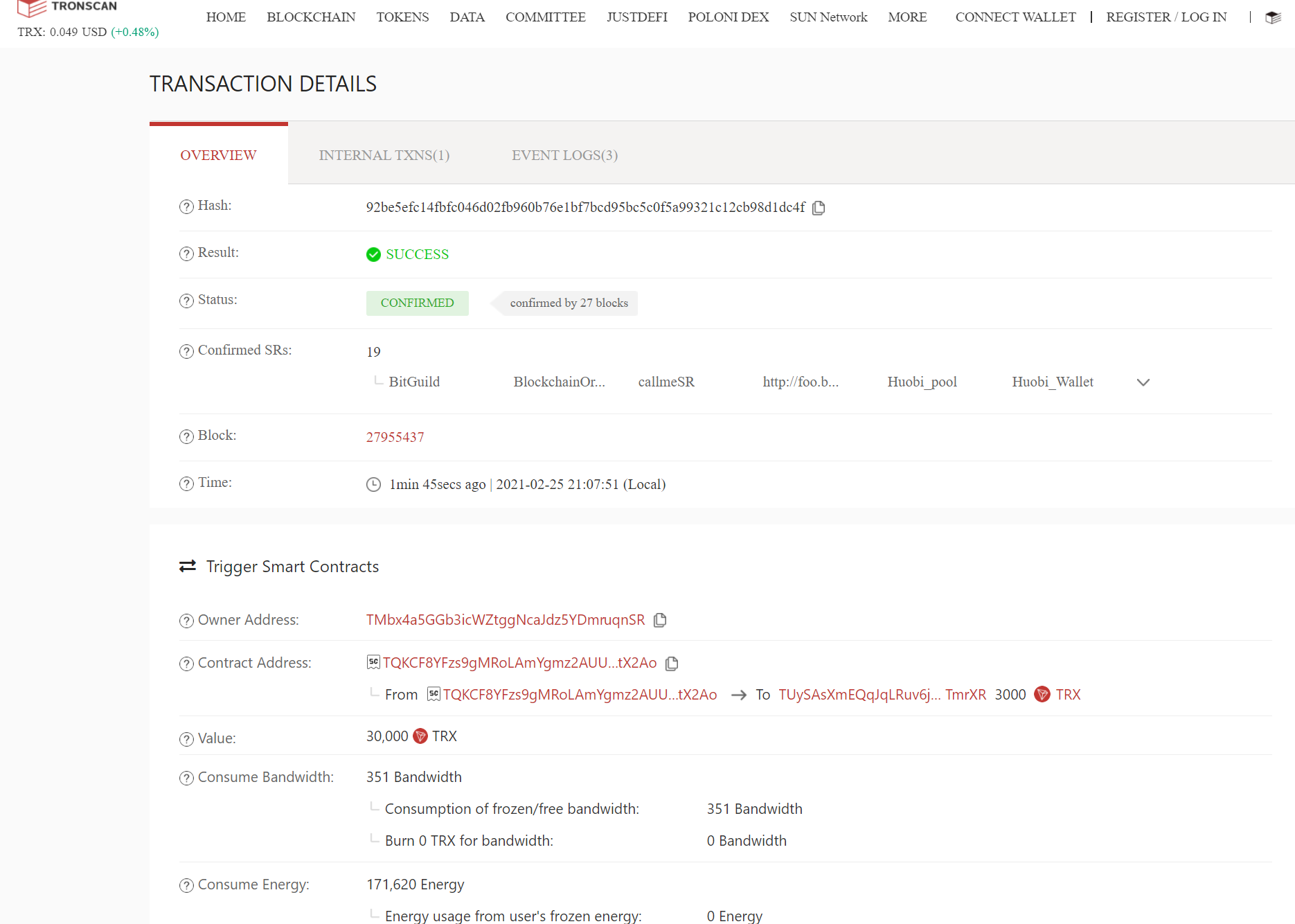Open POLONI DEX from the navigation
This screenshot has width=1295, height=924.
point(728,17)
